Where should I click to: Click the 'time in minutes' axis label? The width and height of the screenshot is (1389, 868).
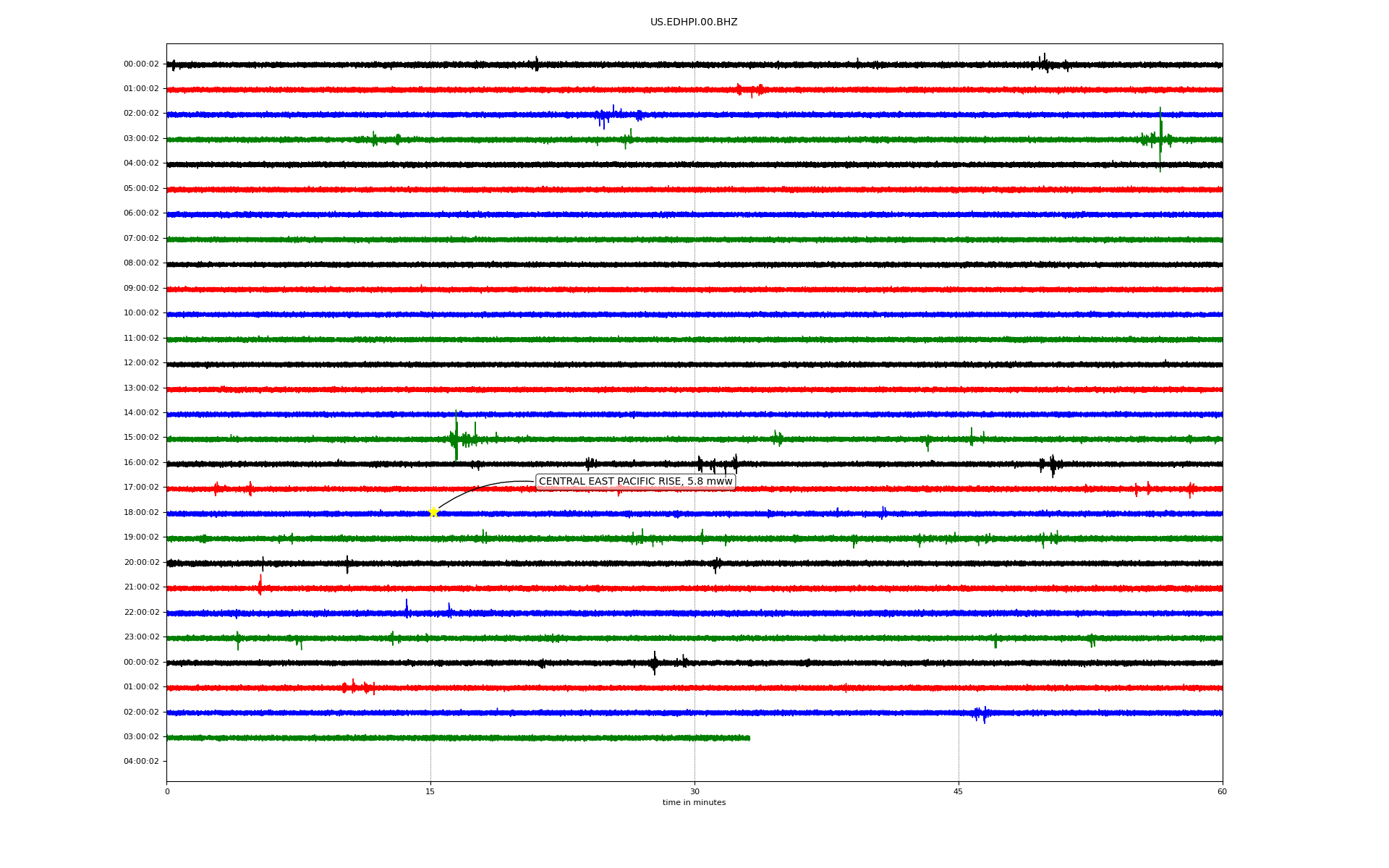coord(694,803)
